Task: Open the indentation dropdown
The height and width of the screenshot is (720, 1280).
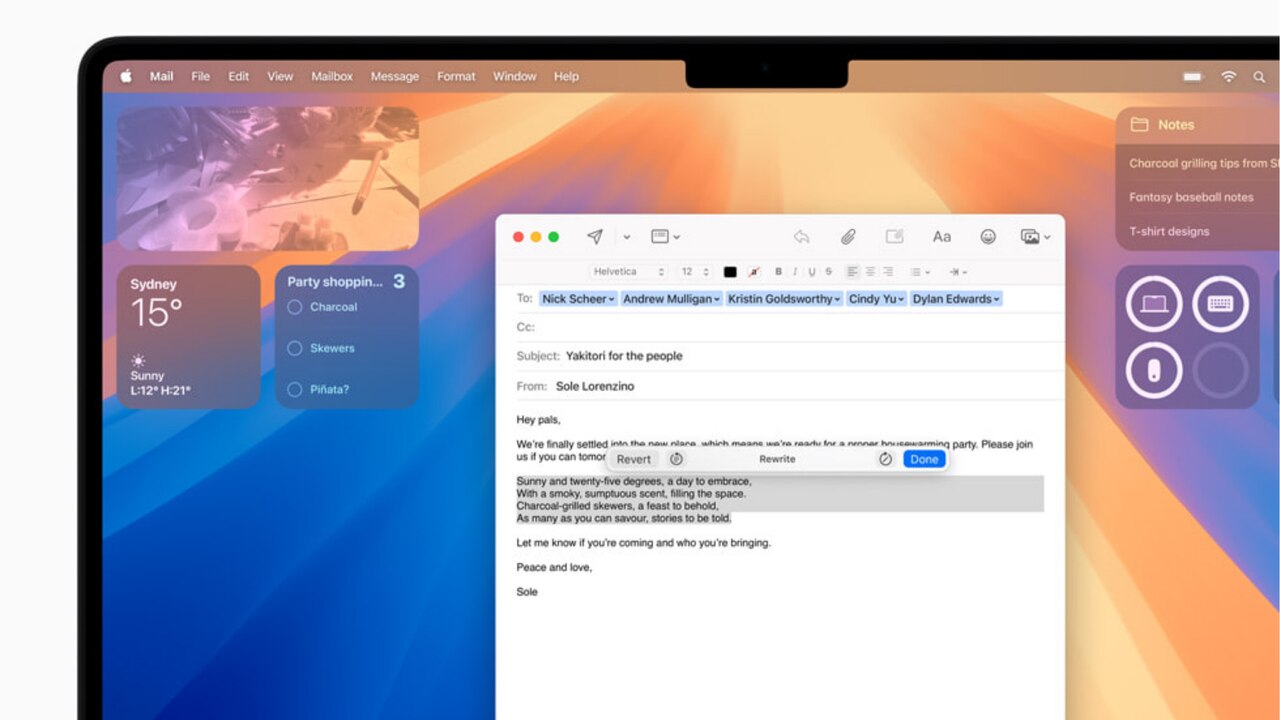Action: click(x=958, y=272)
